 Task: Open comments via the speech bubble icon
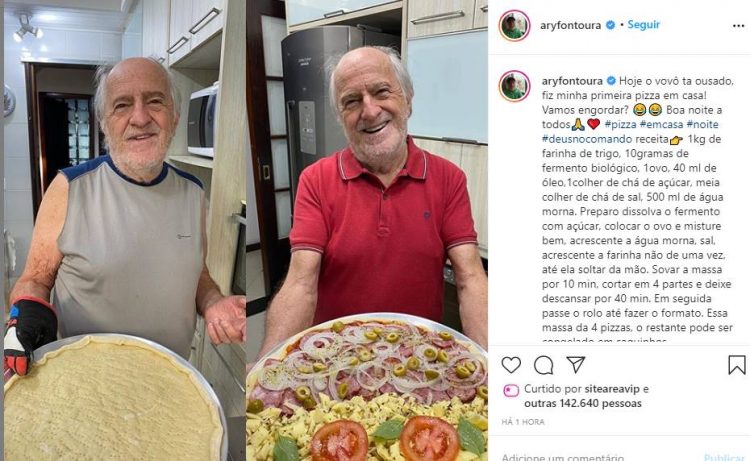[x=543, y=365]
